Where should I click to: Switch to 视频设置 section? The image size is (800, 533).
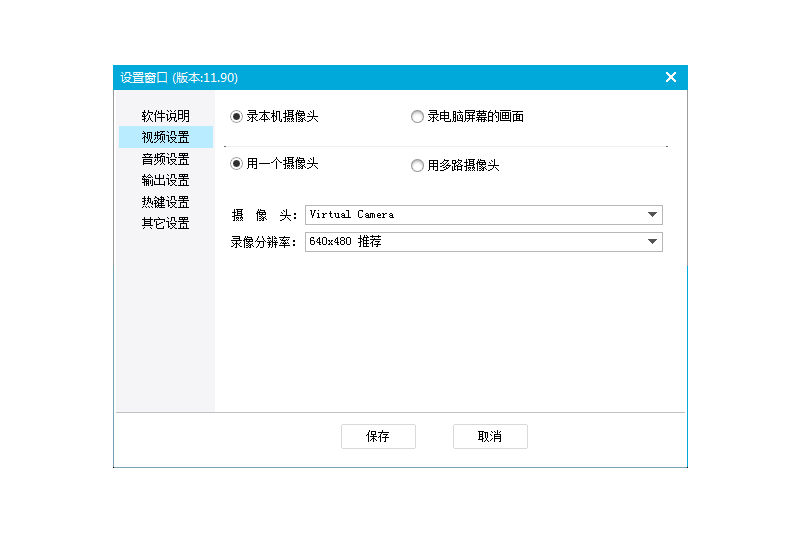click(x=165, y=137)
